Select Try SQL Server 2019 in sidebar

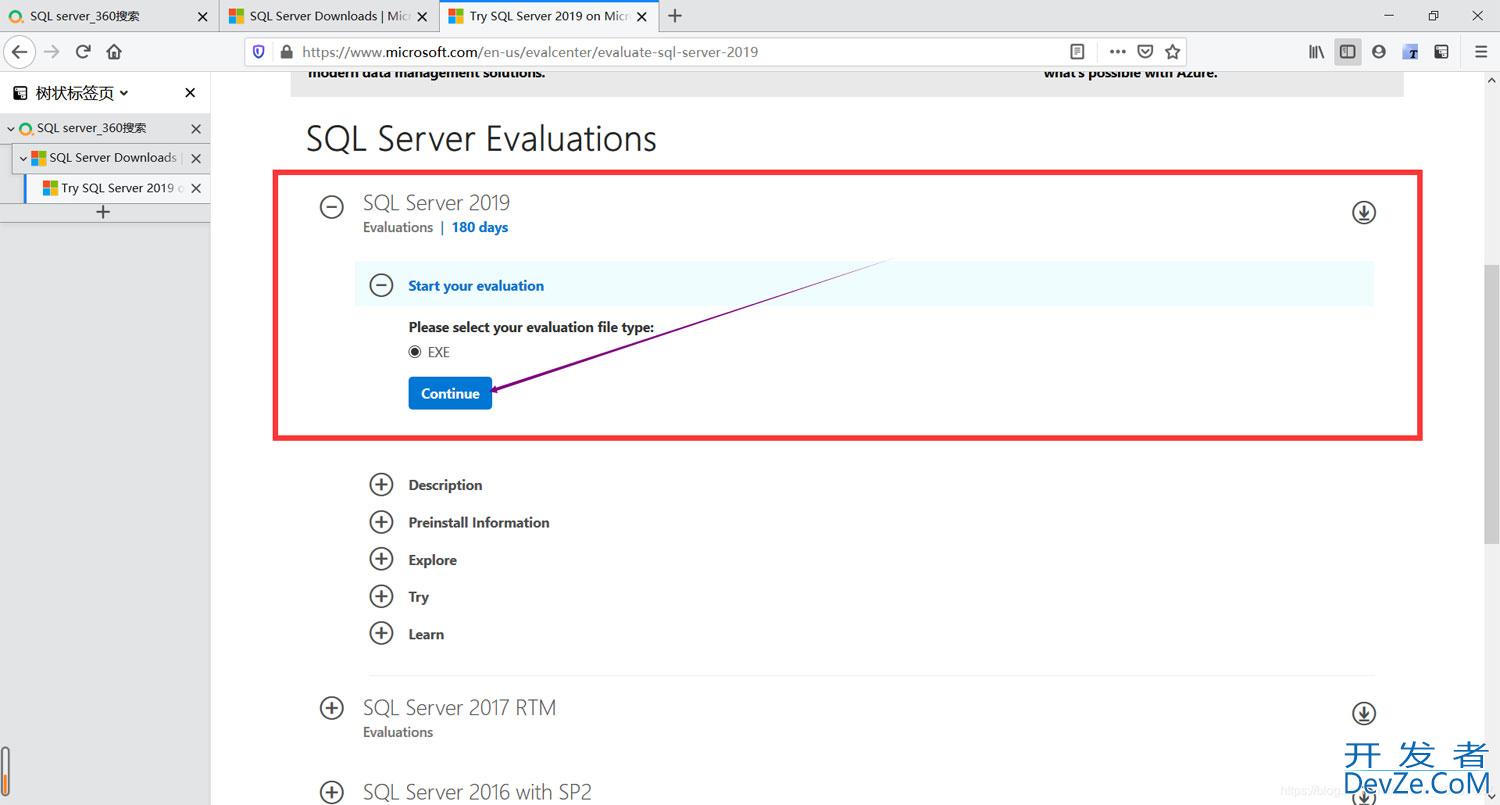click(x=118, y=188)
